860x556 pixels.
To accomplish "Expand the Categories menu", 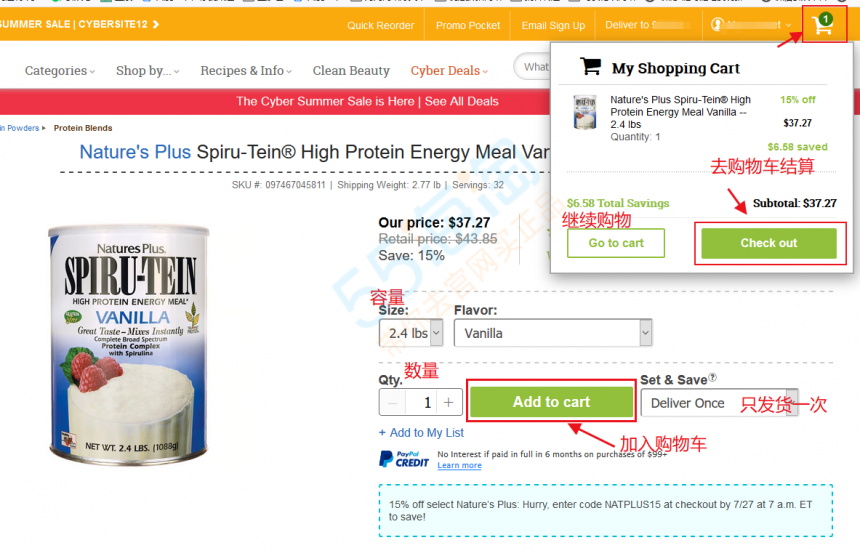I will 60,71.
